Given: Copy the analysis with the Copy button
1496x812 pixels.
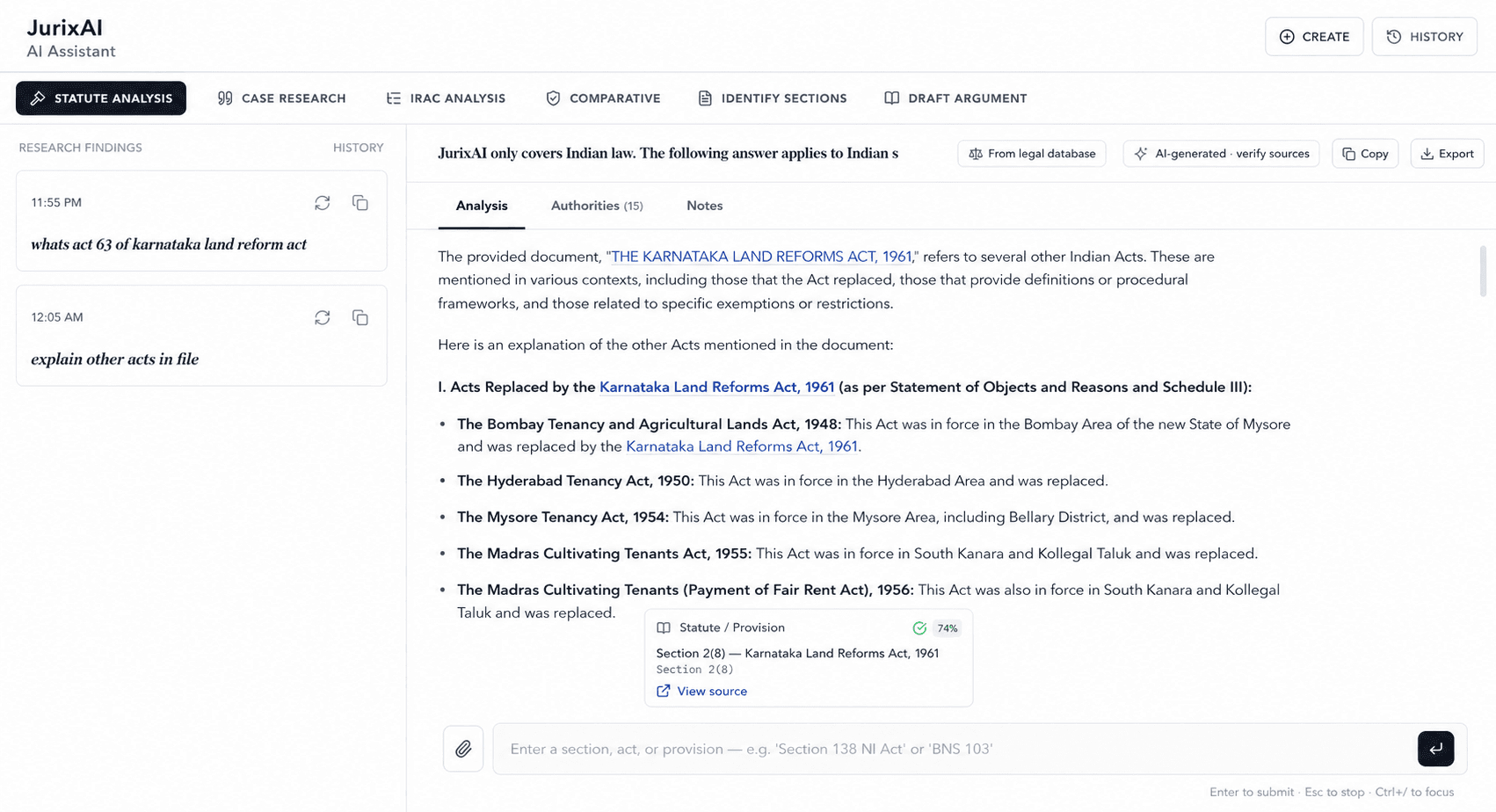Looking at the screenshot, I should (1365, 154).
